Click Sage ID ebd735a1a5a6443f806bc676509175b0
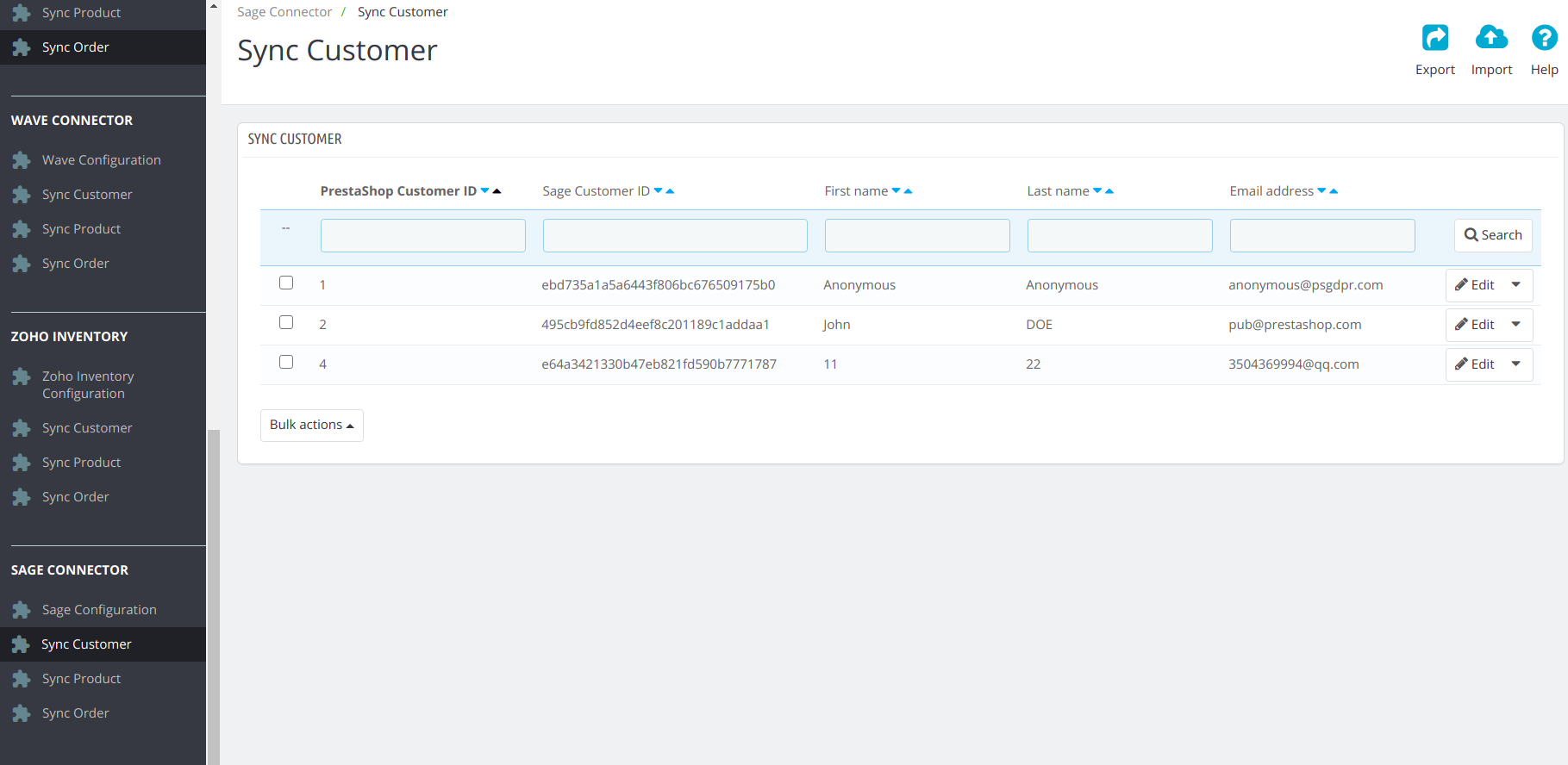Image resolution: width=1568 pixels, height=765 pixels. (x=659, y=285)
